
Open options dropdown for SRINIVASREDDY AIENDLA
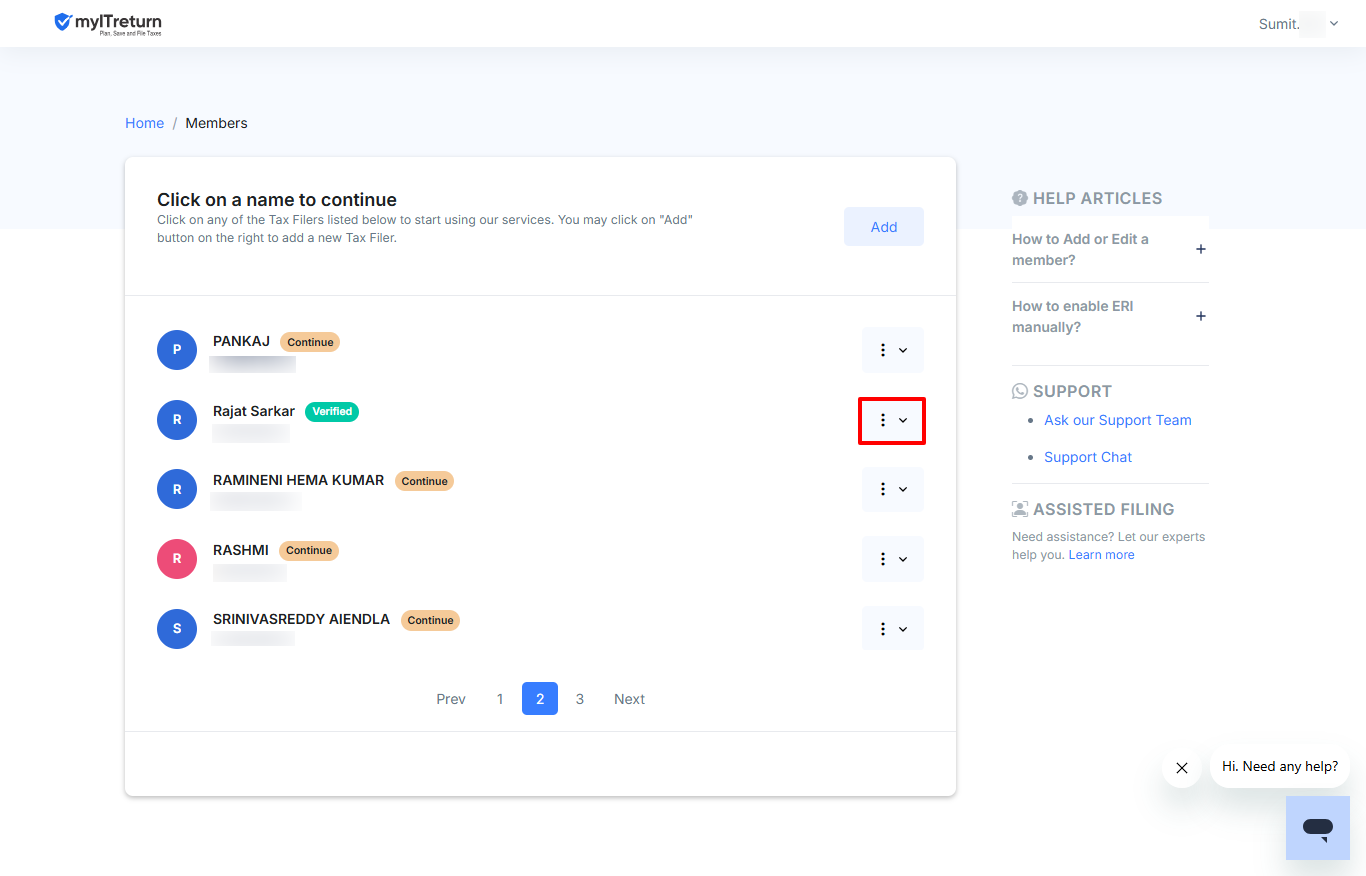893,629
